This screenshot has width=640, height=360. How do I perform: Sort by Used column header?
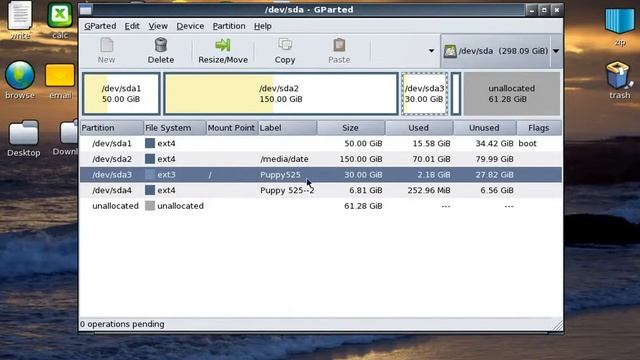[x=419, y=128]
